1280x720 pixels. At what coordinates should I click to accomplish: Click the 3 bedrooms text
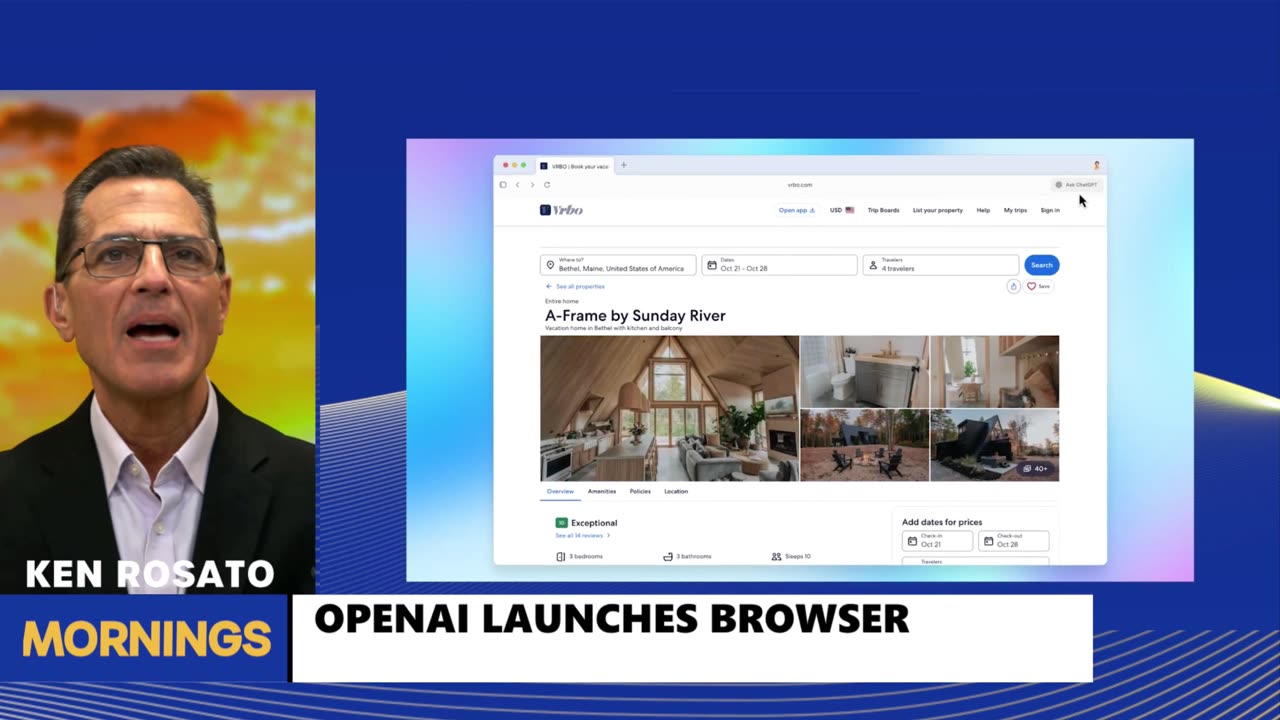click(x=586, y=556)
